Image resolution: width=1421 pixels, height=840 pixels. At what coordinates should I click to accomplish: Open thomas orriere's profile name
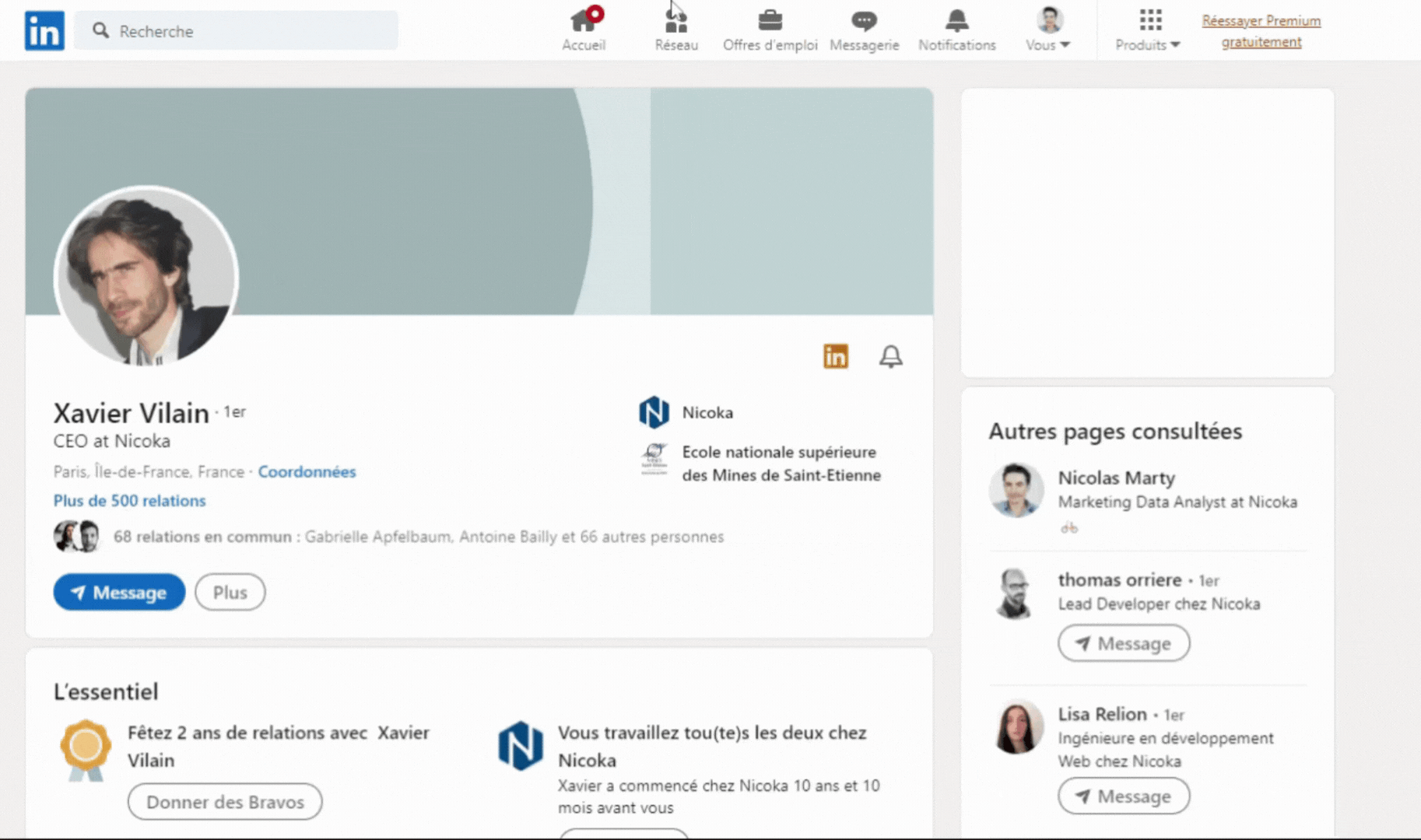(1119, 579)
